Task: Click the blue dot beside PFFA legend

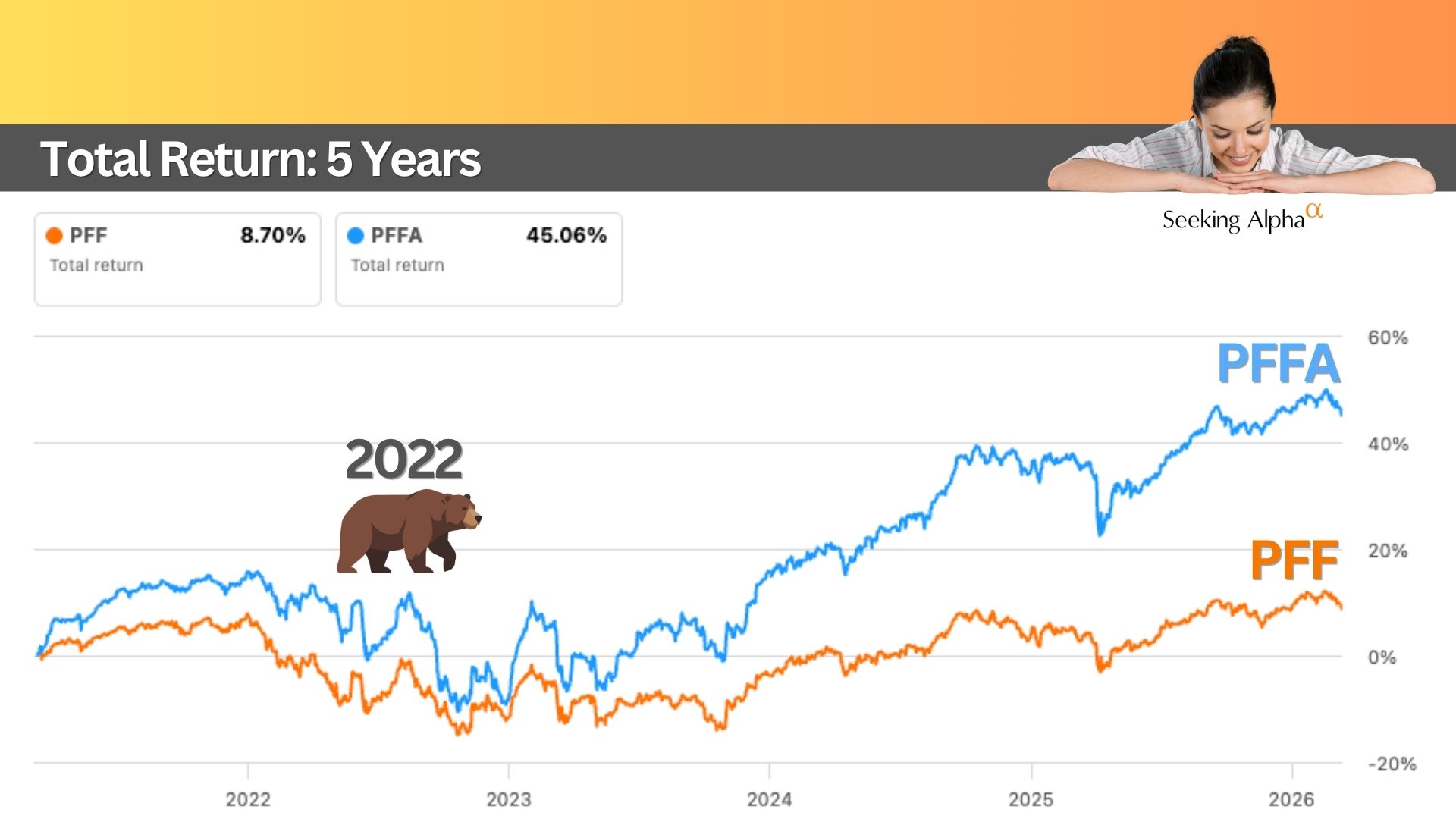Action: 355,236
